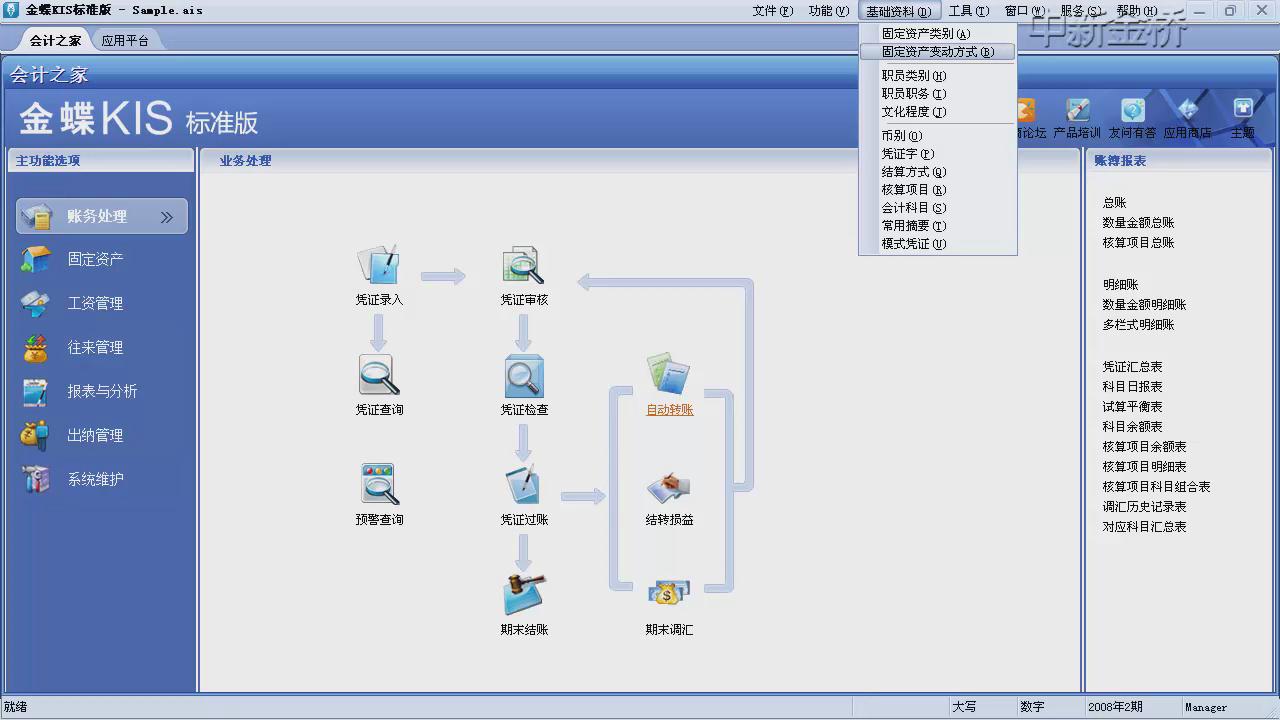Click the 应用商店 app store icon

(x=1187, y=110)
